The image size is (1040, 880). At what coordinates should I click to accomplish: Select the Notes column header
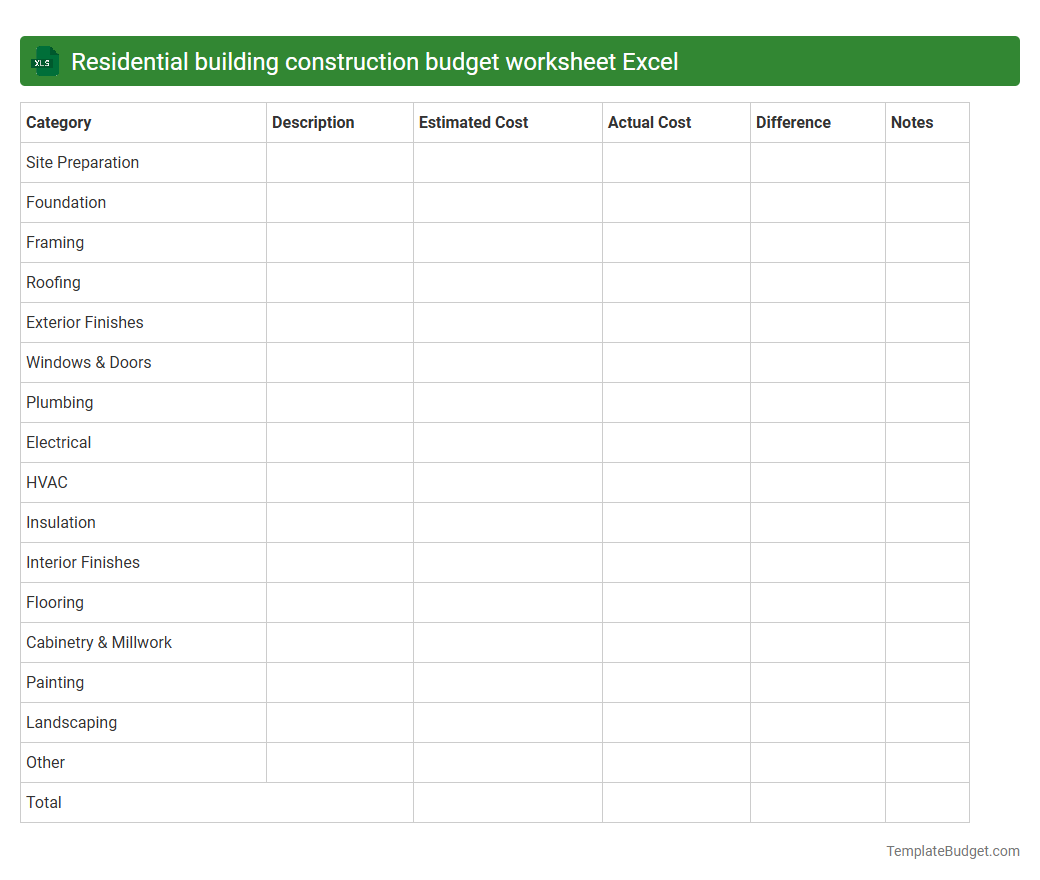[x=911, y=122]
